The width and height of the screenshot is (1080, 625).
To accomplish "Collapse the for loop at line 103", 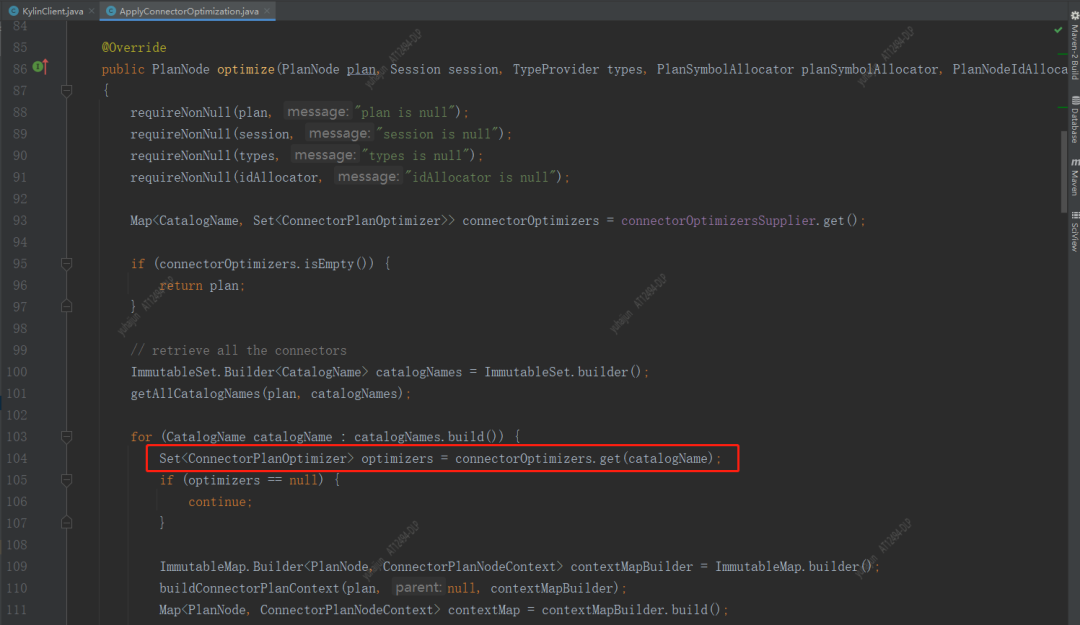I will point(66,437).
